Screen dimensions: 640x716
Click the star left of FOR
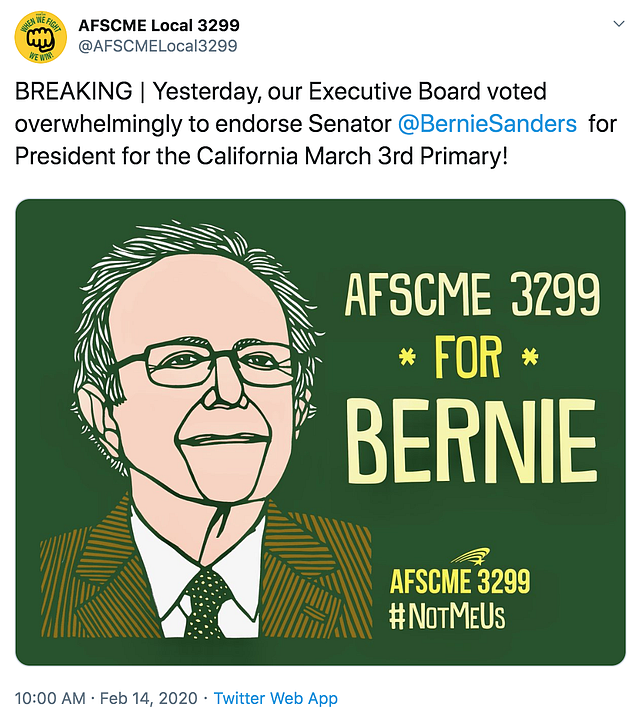click(408, 356)
